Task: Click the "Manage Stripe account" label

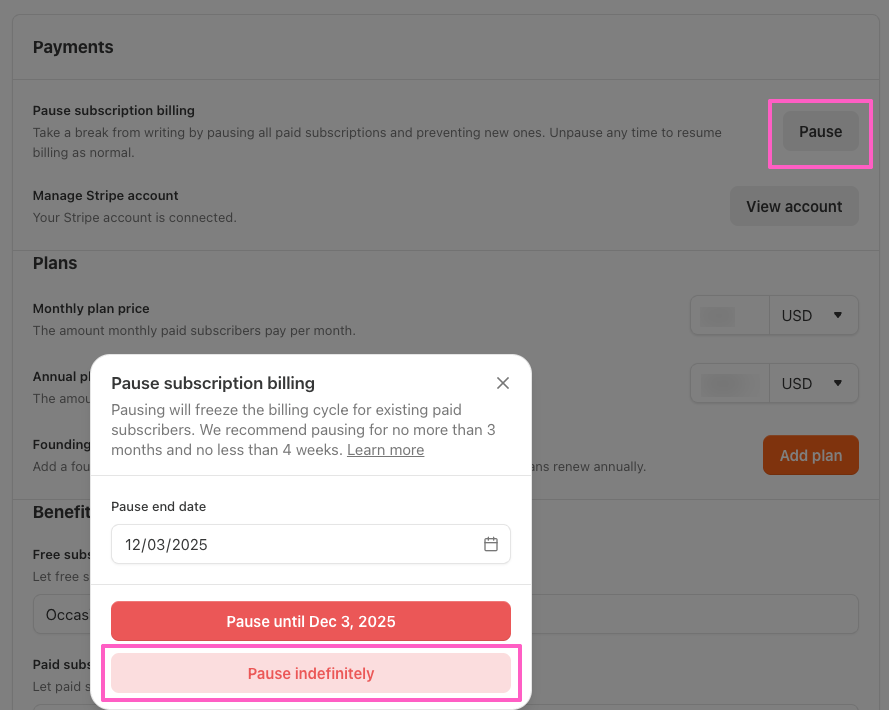Action: (105, 196)
